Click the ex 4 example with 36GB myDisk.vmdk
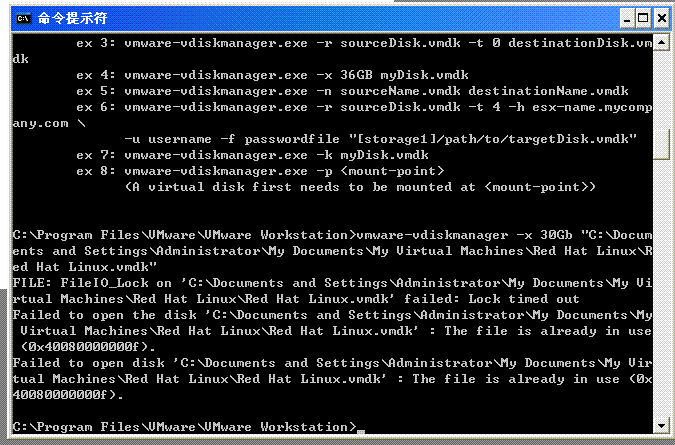Viewport: 675px width, 445px height. [x=272, y=75]
